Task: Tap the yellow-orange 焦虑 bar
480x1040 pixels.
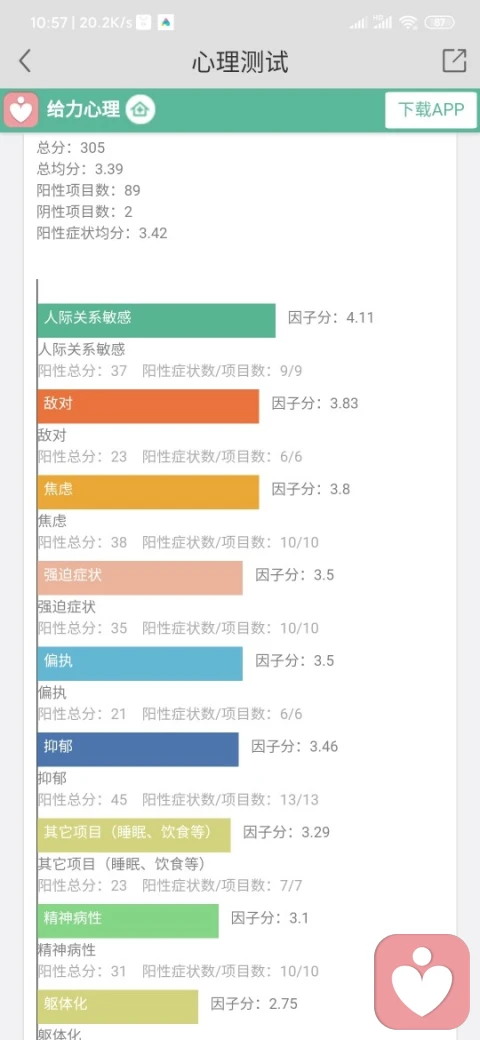Action: pos(148,491)
